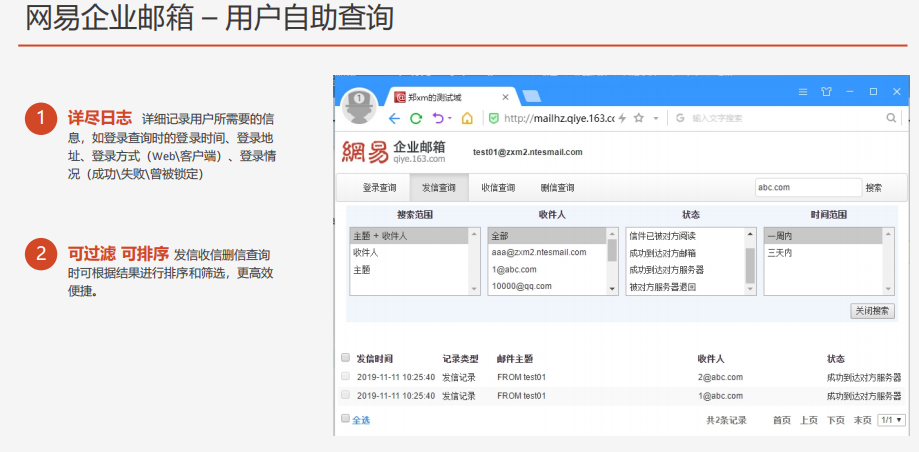
Task: Select 一周内 in the 时间范围 list
Action: [823, 236]
